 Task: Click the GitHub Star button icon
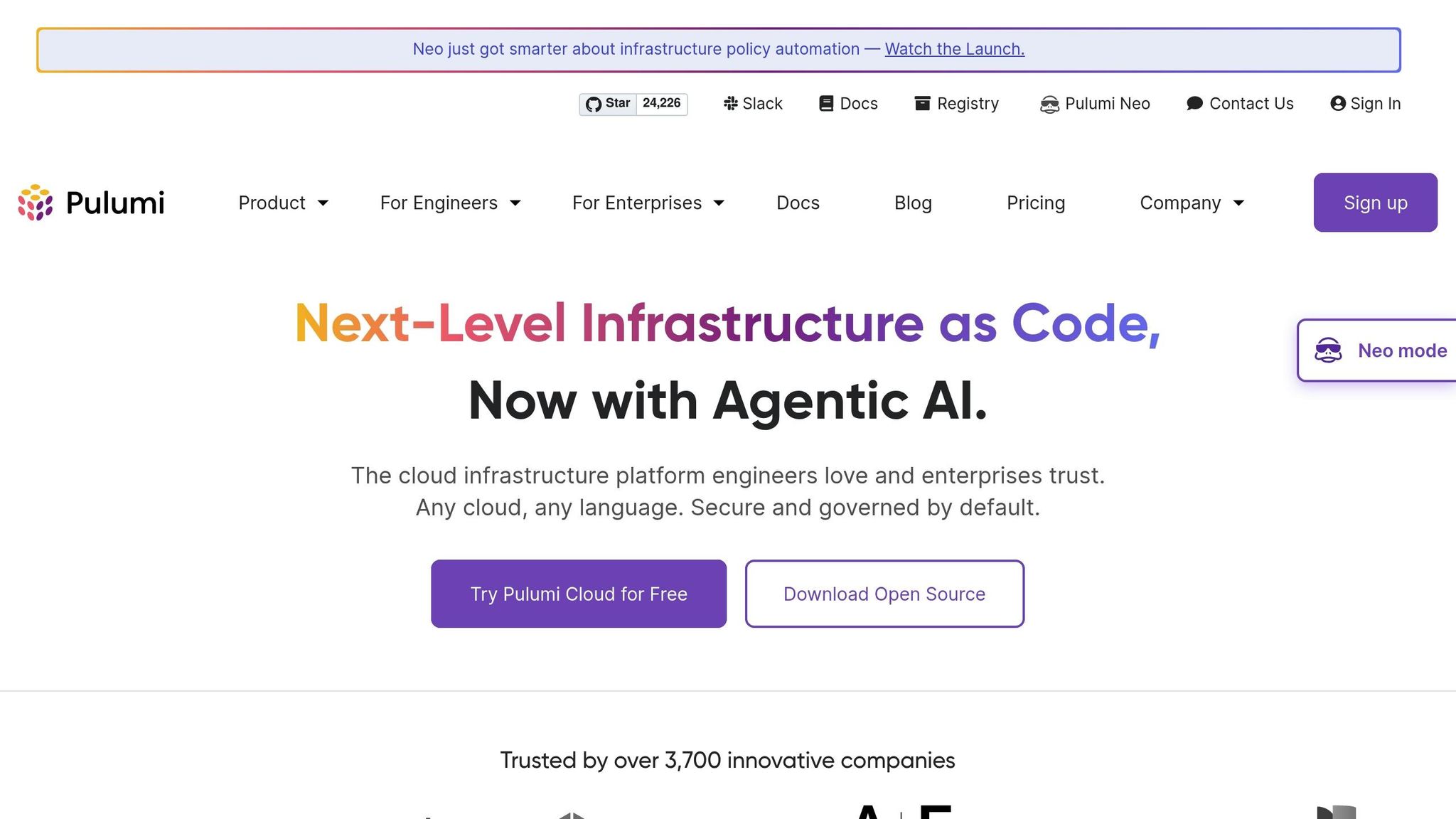594,105
